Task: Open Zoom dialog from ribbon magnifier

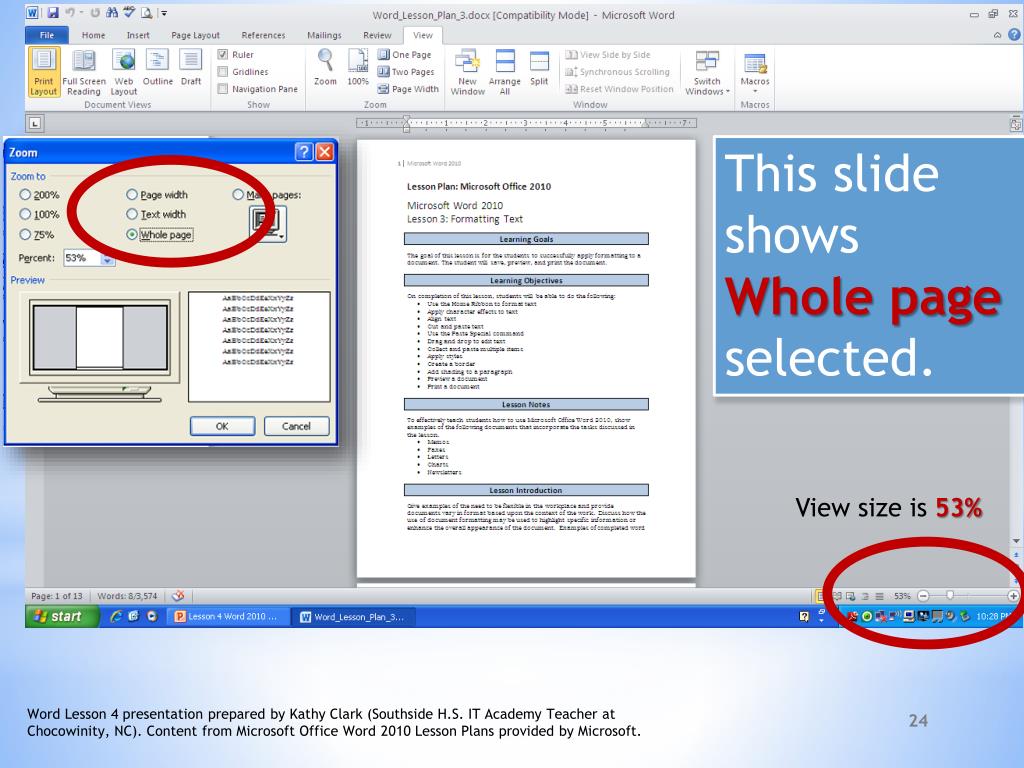Action: pyautogui.click(x=325, y=67)
